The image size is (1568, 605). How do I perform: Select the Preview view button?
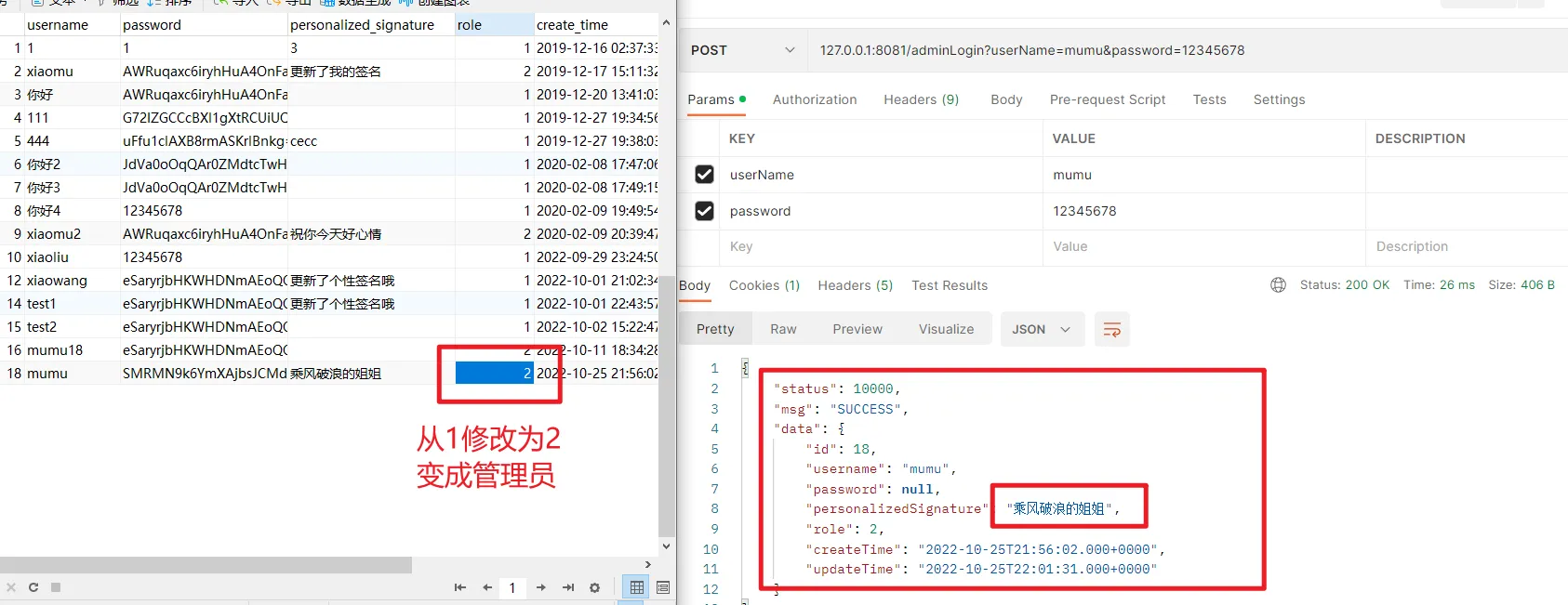pyautogui.click(x=857, y=329)
